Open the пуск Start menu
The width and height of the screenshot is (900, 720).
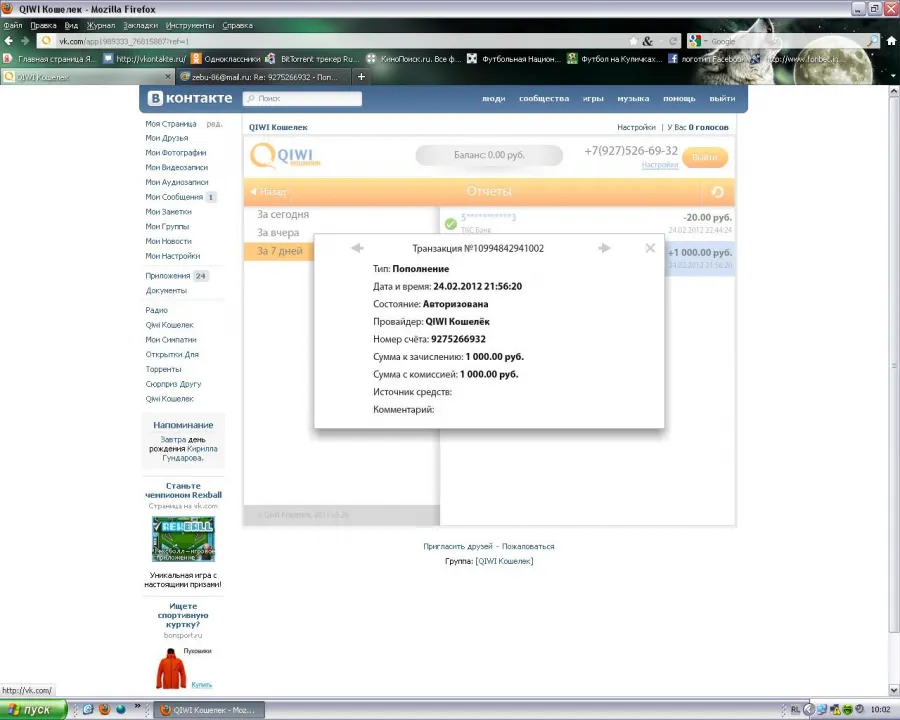point(33,710)
